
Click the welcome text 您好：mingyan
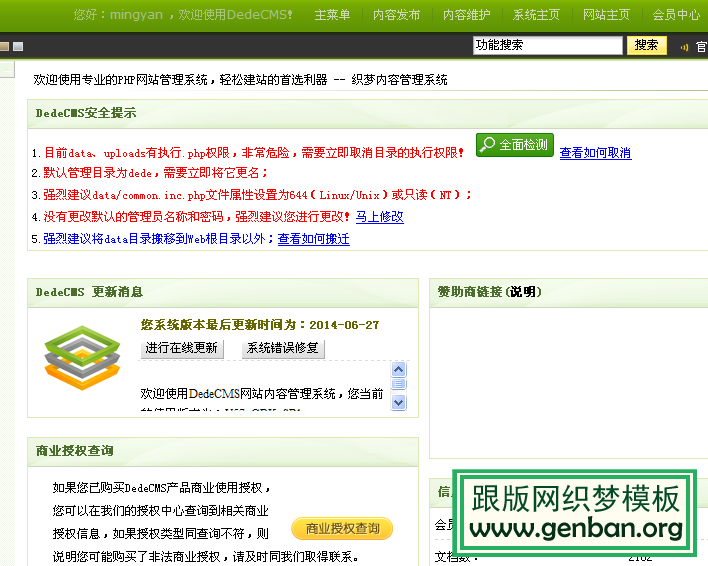118,15
